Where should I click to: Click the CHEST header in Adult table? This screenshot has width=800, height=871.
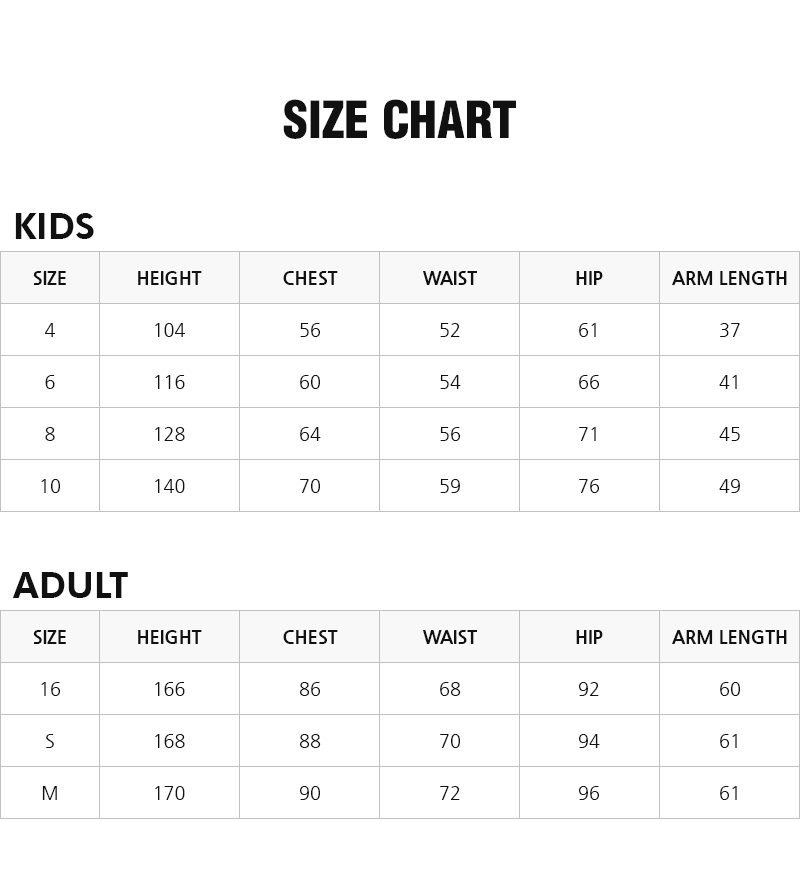(310, 637)
